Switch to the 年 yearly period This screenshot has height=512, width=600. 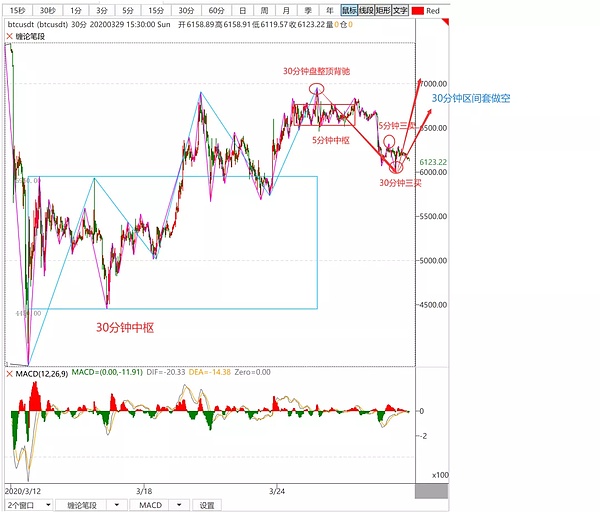pyautogui.click(x=328, y=11)
